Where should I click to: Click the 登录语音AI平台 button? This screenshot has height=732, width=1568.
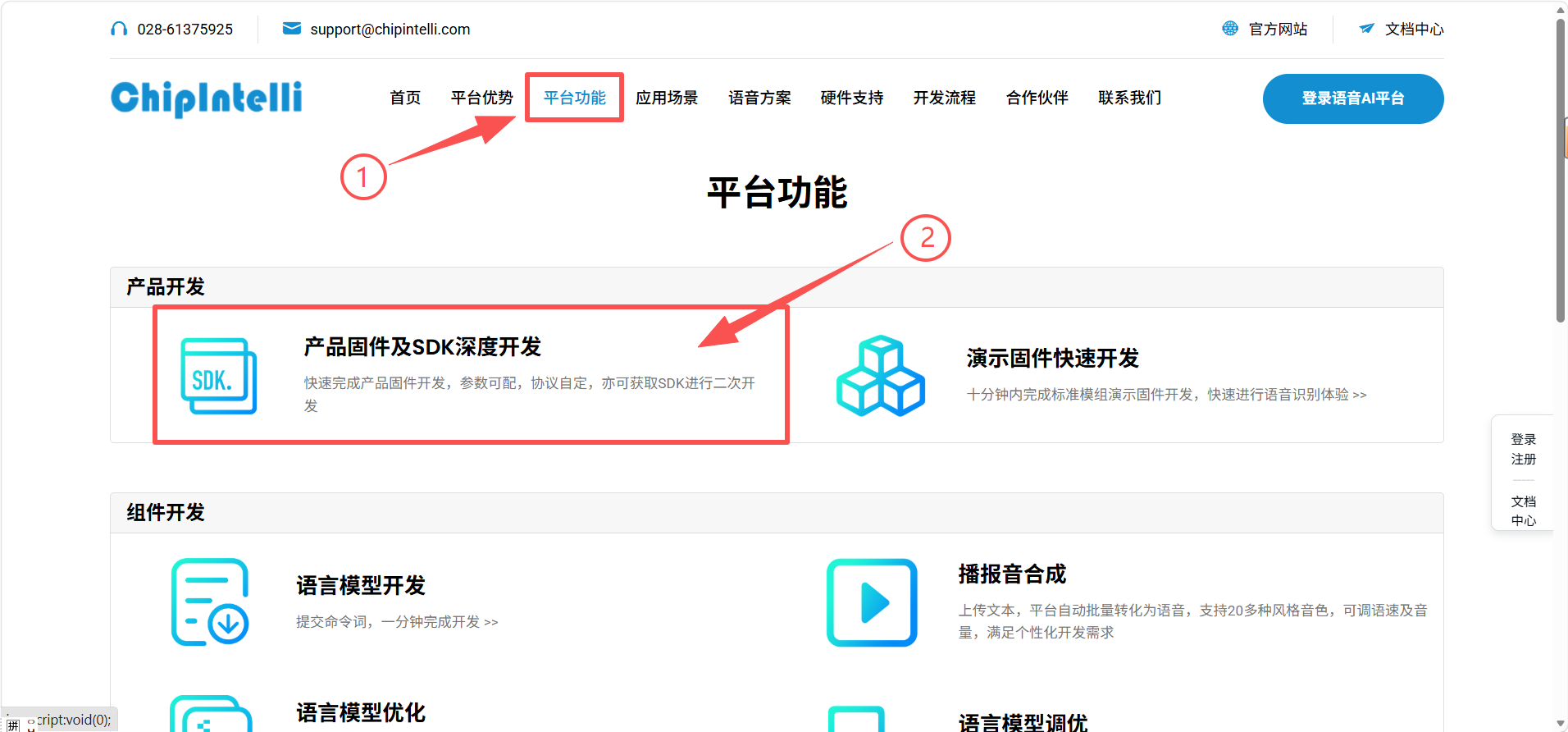pyautogui.click(x=1353, y=98)
